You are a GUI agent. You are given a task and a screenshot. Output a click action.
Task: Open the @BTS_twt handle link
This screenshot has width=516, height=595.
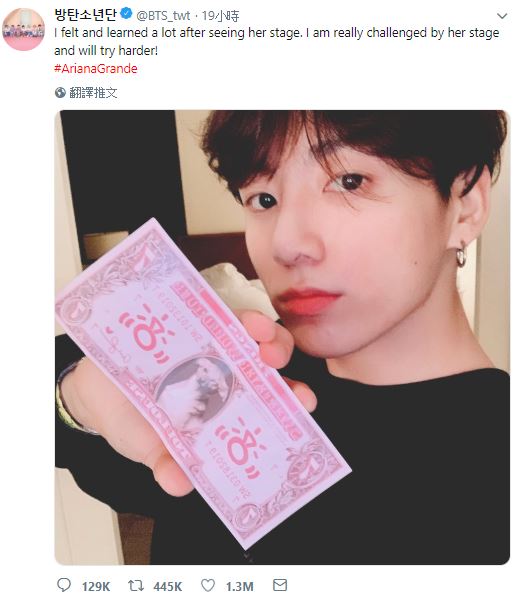(x=163, y=16)
